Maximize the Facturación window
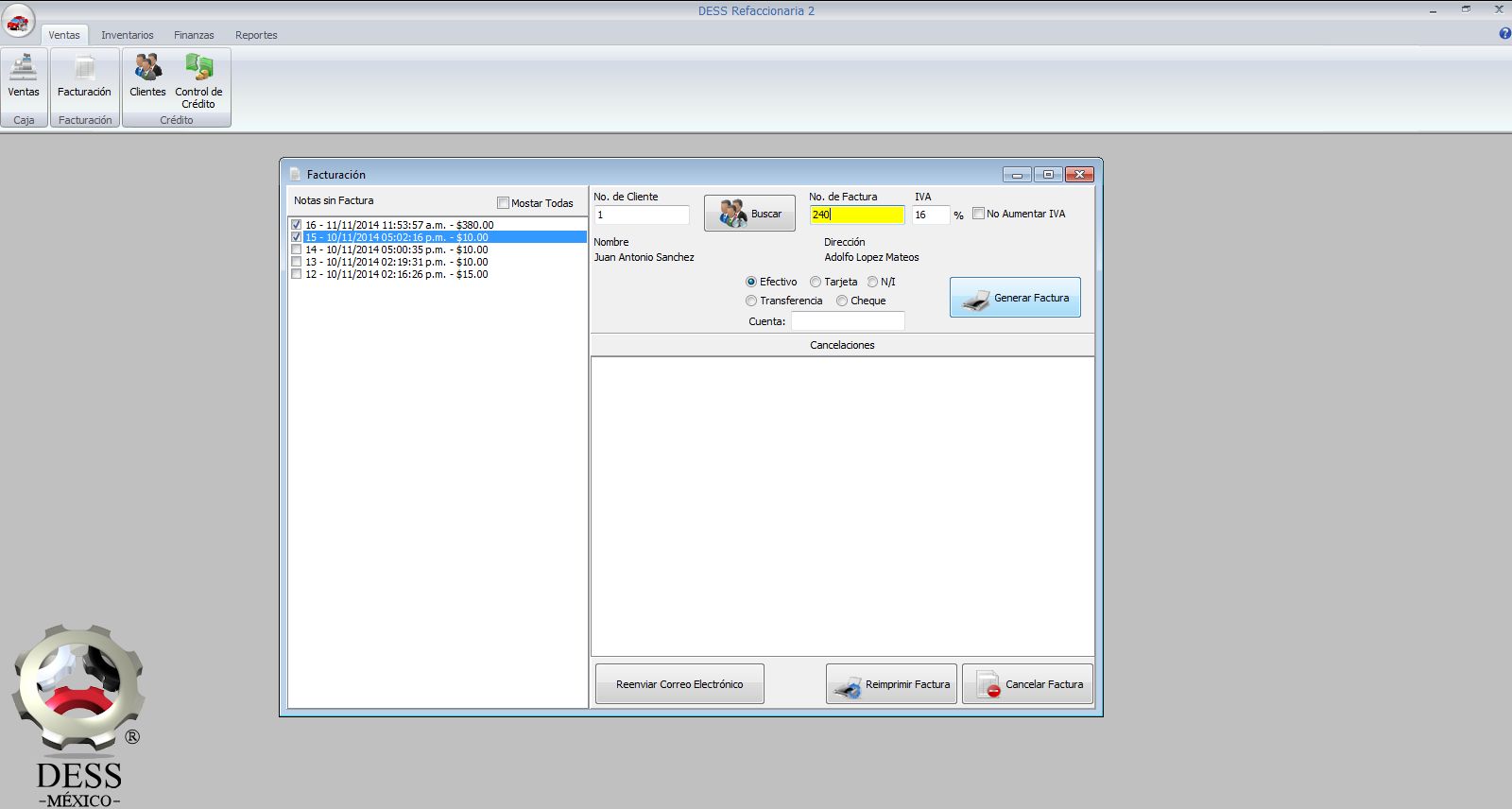The height and width of the screenshot is (809, 1512). pyautogui.click(x=1048, y=175)
